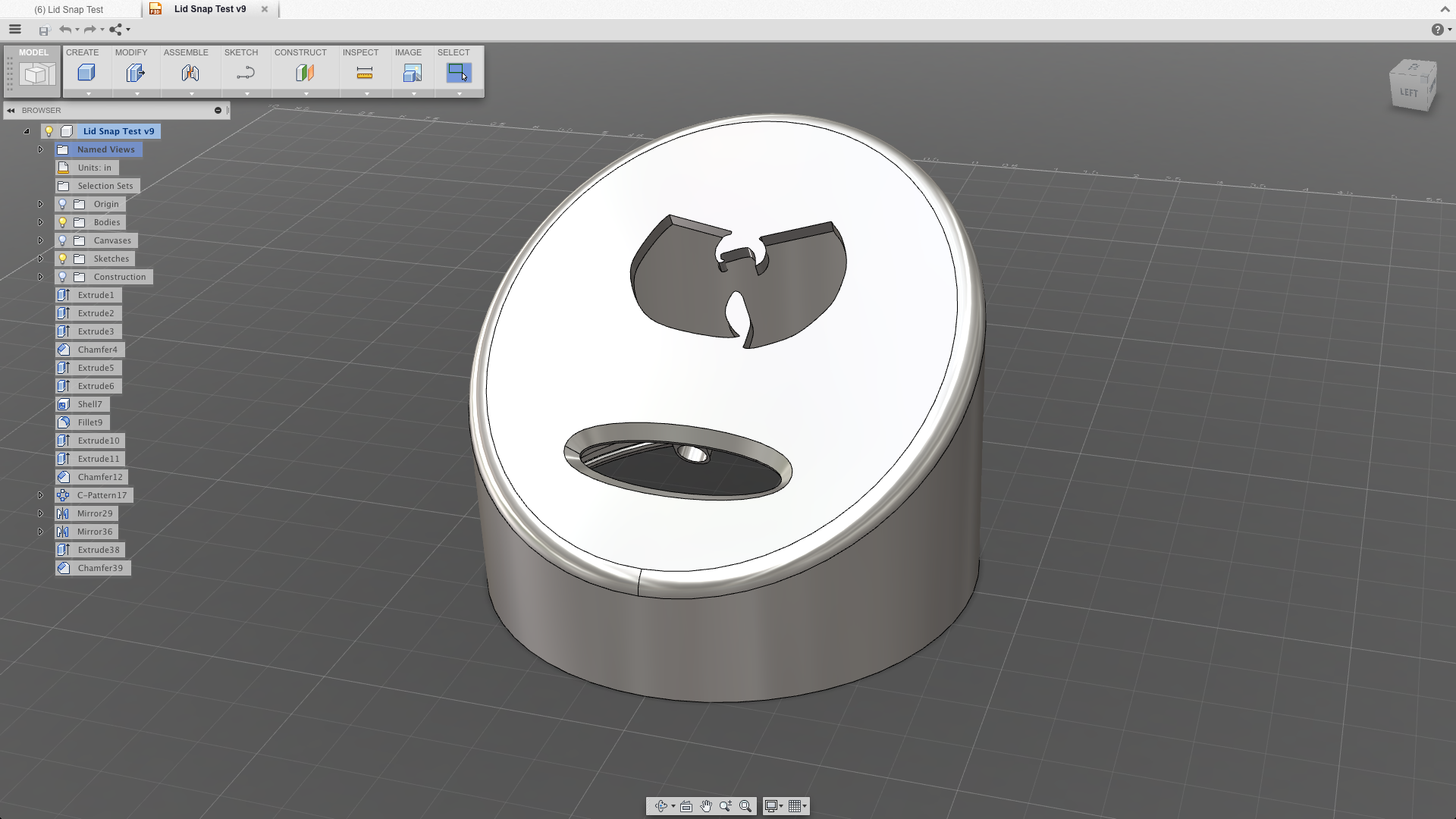Close the Lid Snap Test v9 tab

(265, 9)
